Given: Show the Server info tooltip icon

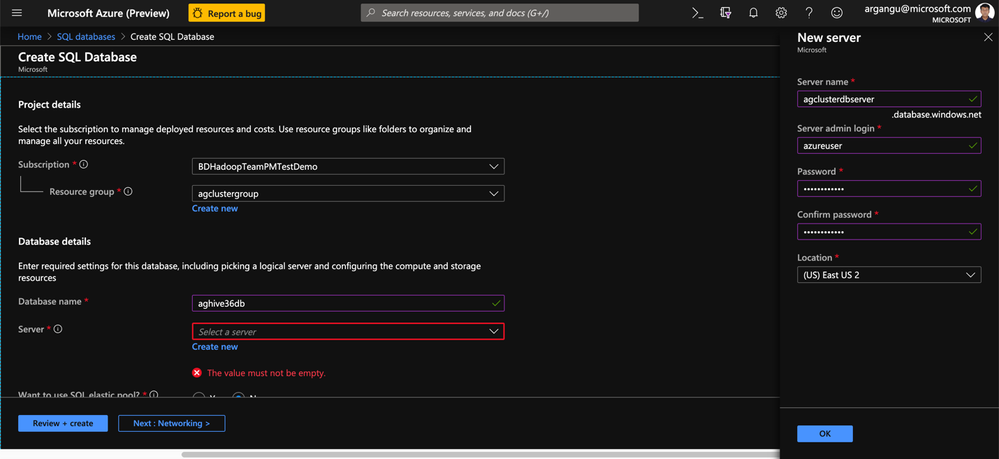Looking at the screenshot, I should [58, 329].
